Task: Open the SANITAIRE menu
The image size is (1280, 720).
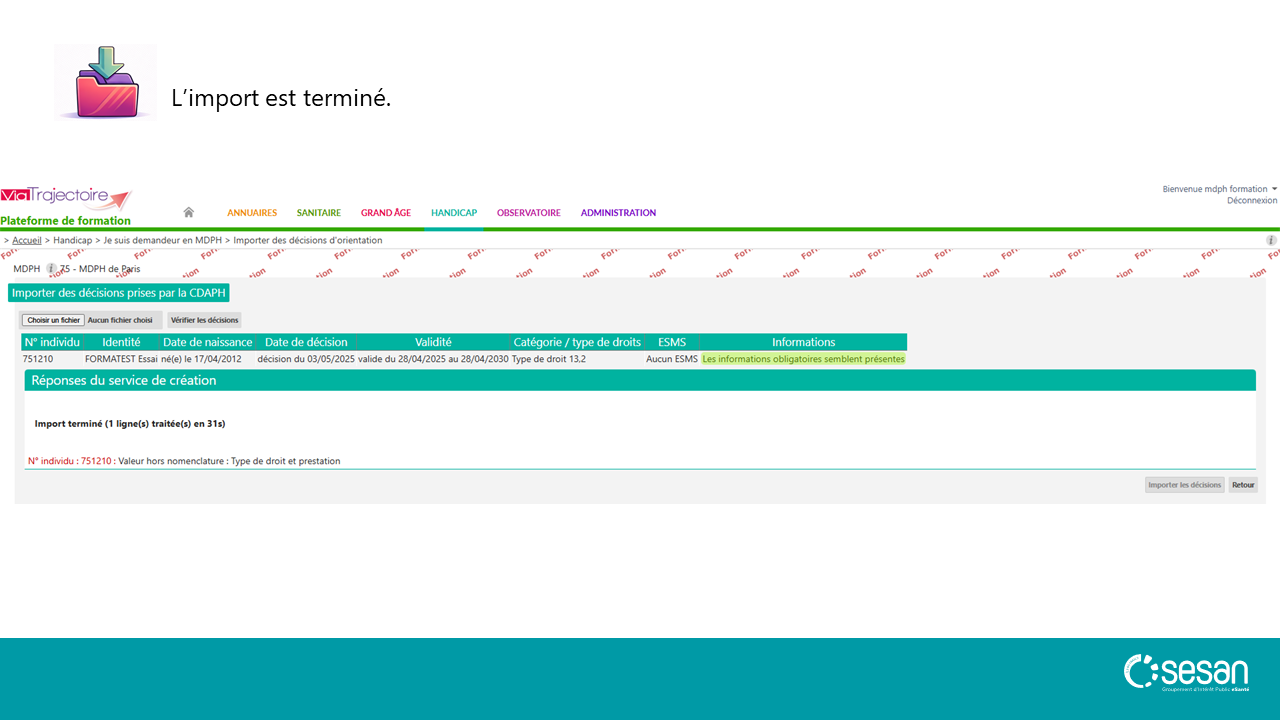Action: [x=318, y=213]
